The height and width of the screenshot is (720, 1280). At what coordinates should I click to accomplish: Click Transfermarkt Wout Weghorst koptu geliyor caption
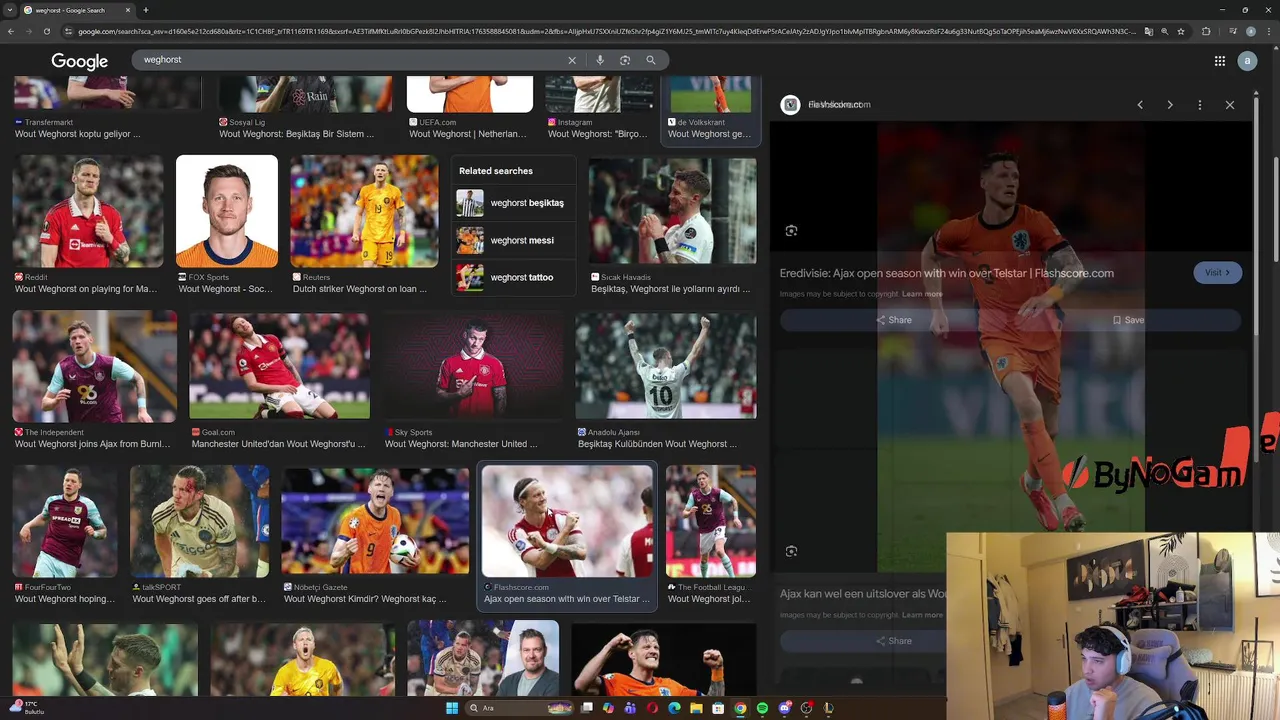[x=77, y=134]
